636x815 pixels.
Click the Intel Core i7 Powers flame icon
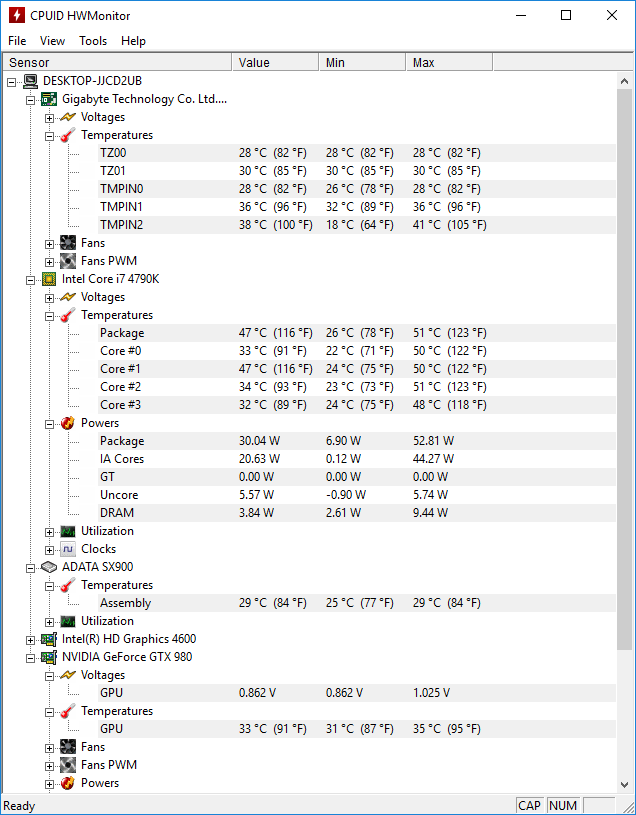point(68,423)
